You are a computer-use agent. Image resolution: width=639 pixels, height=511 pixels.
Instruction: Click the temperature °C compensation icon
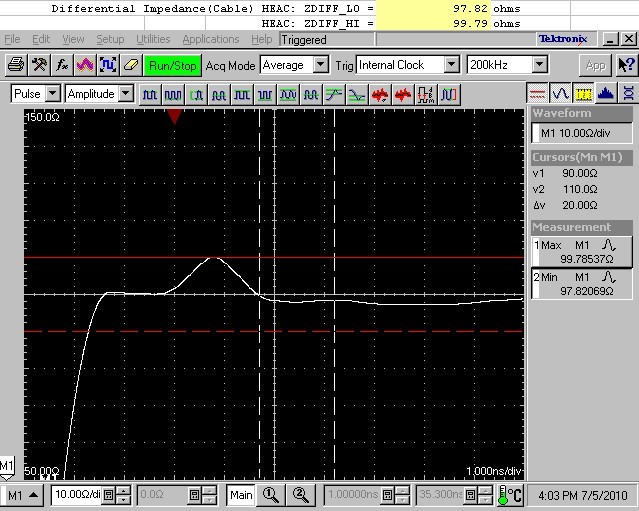[509, 494]
